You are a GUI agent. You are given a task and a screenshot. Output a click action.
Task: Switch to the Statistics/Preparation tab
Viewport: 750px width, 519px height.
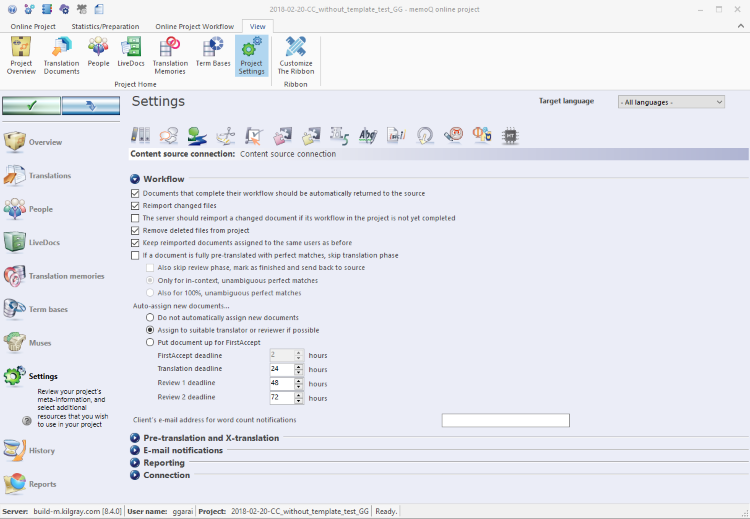pos(107,26)
